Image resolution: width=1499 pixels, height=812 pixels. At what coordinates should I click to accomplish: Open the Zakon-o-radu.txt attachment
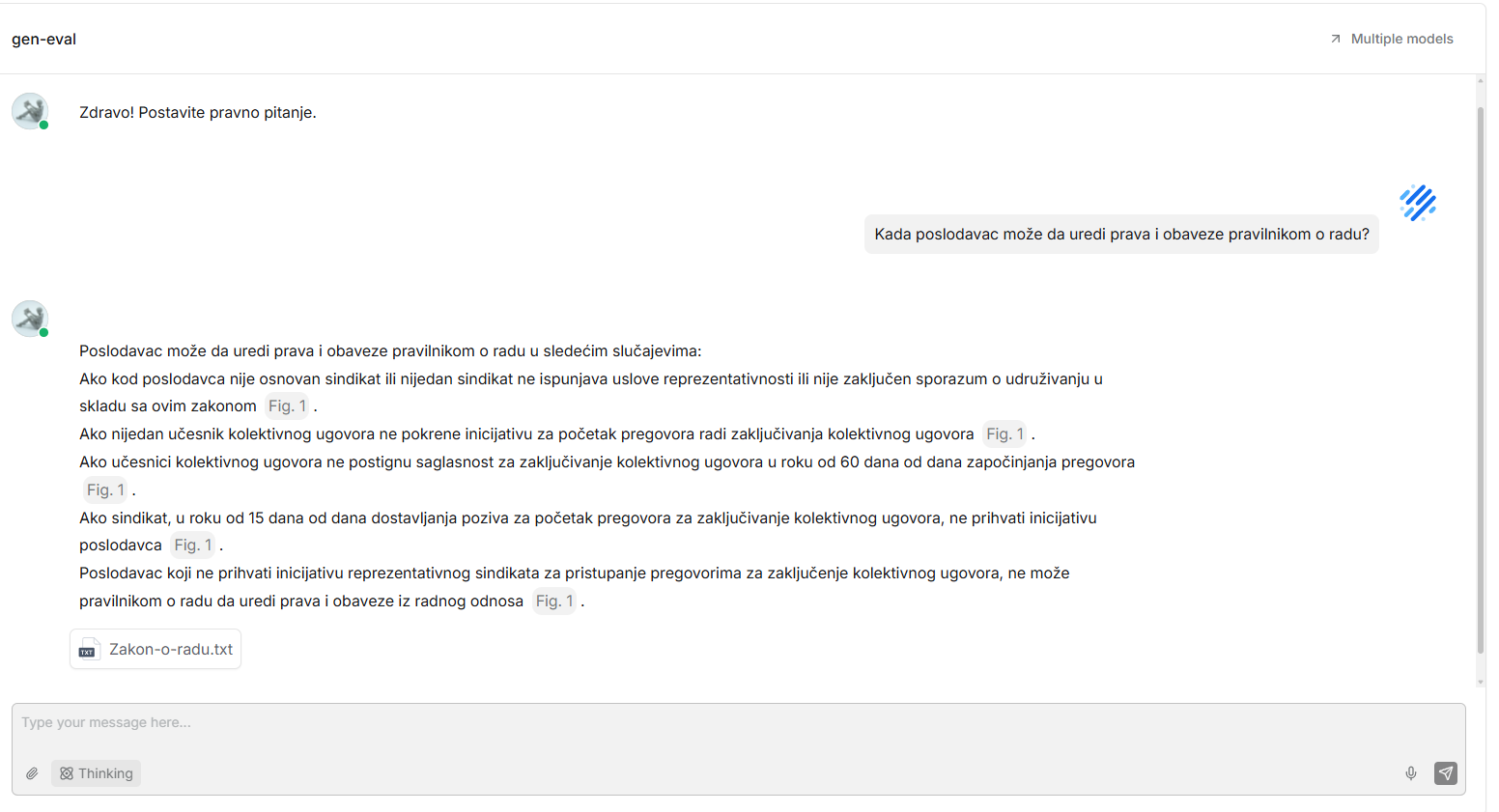[x=156, y=649]
